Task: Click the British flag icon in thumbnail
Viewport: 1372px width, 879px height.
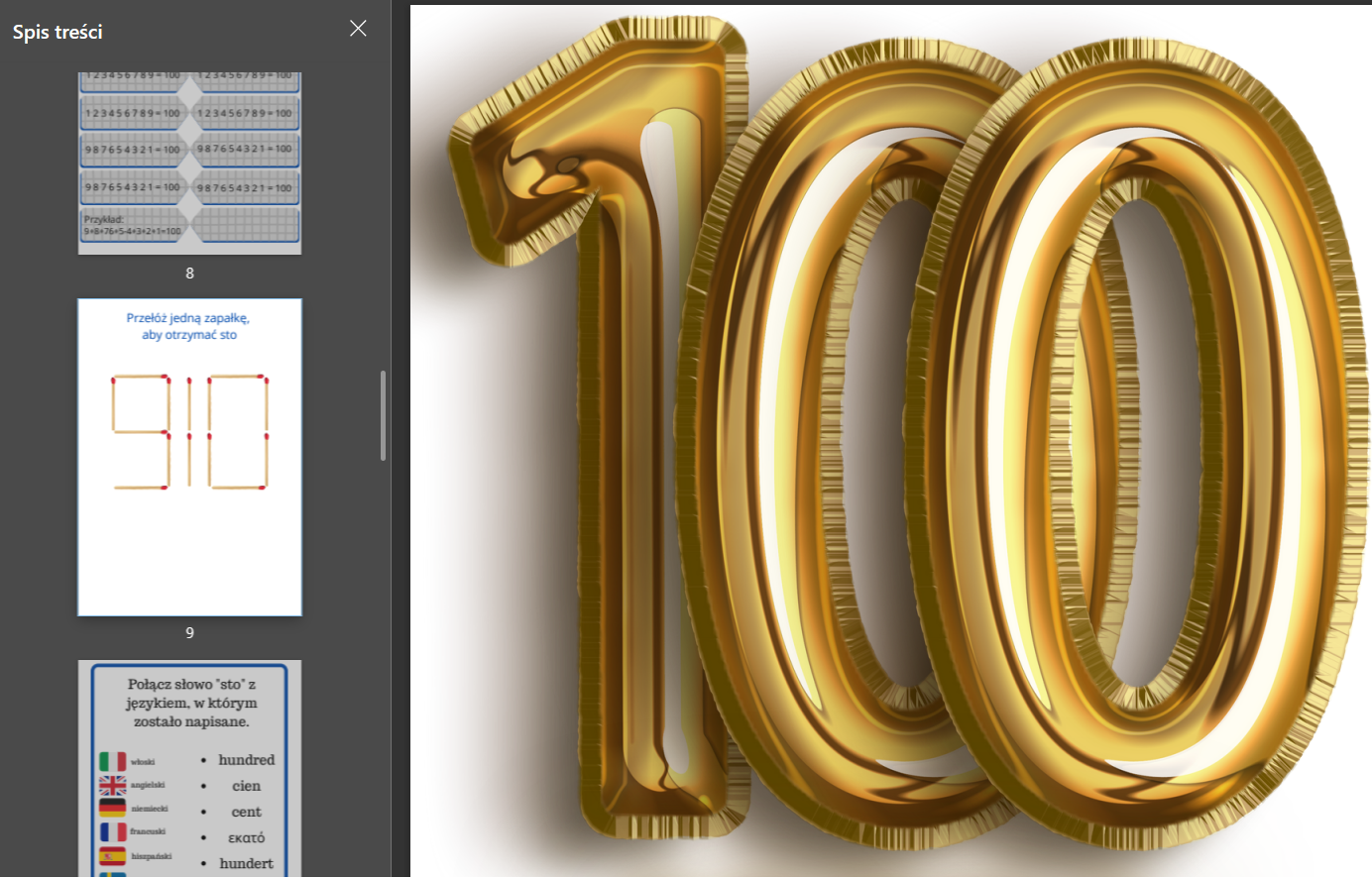Action: (x=112, y=785)
